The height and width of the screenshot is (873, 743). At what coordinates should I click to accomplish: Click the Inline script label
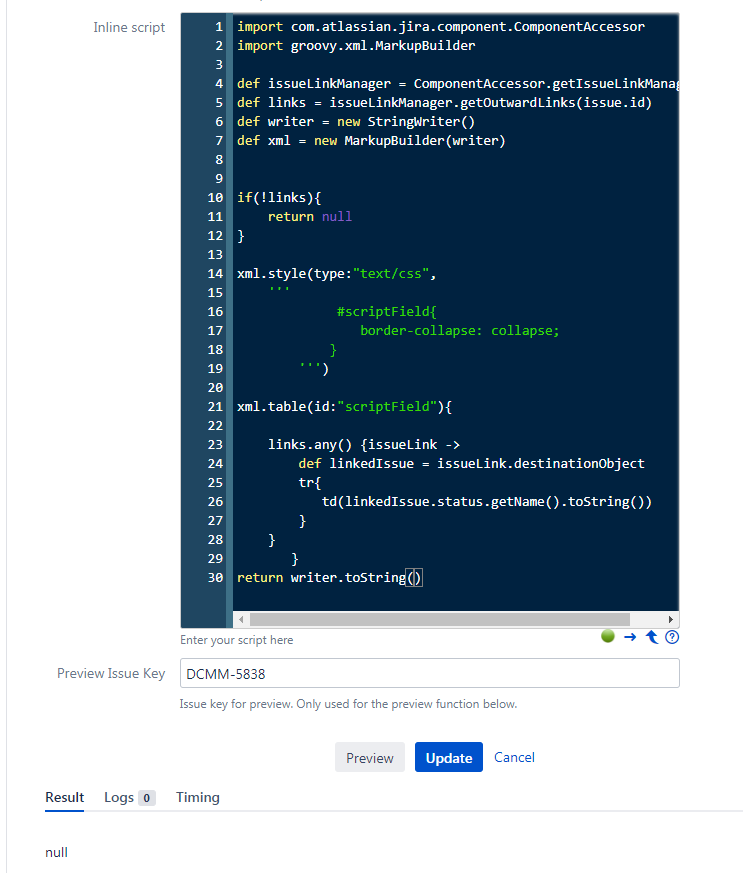pos(129,27)
